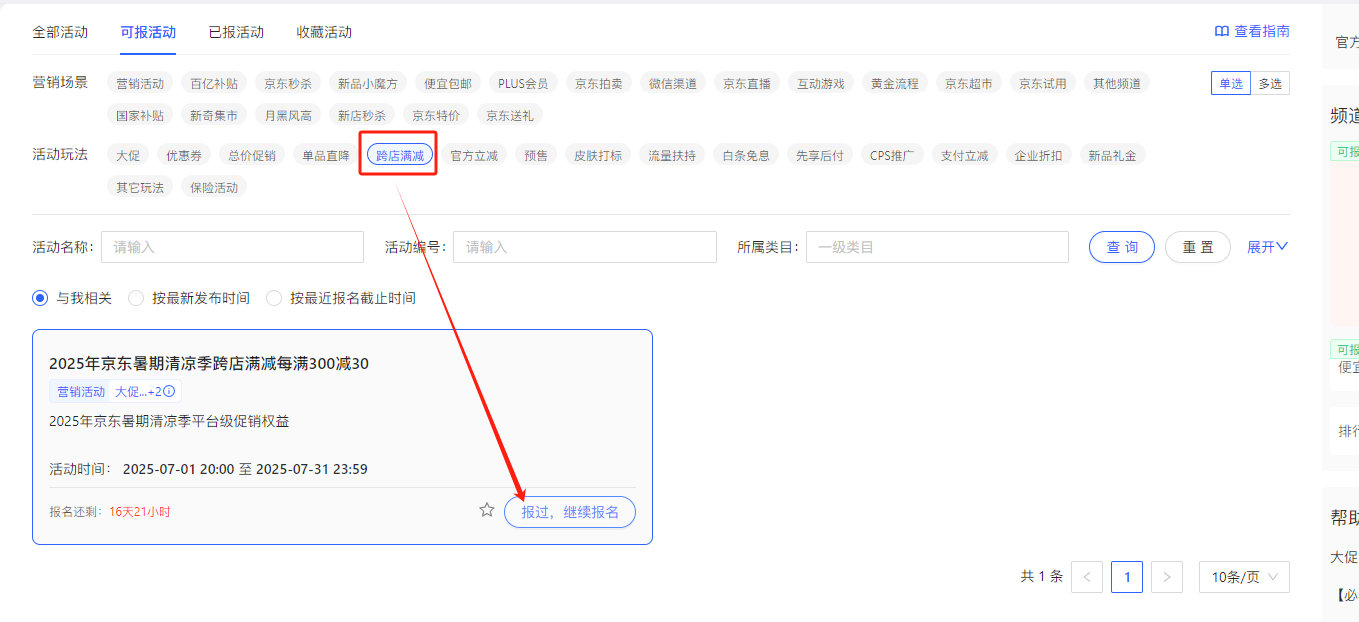1359x622 pixels.
Task: Open the 收藏活动 tab
Action: click(x=324, y=32)
